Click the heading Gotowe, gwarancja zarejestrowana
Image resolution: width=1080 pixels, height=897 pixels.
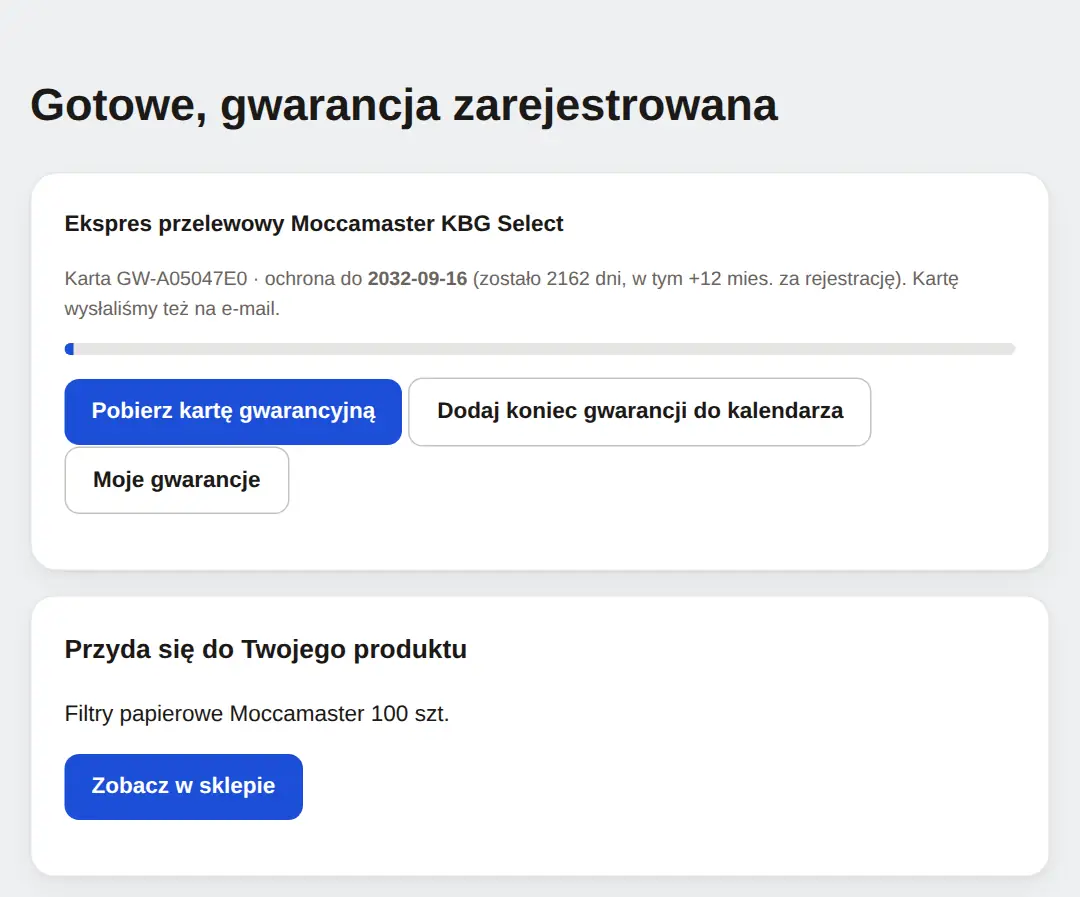pyautogui.click(x=404, y=105)
